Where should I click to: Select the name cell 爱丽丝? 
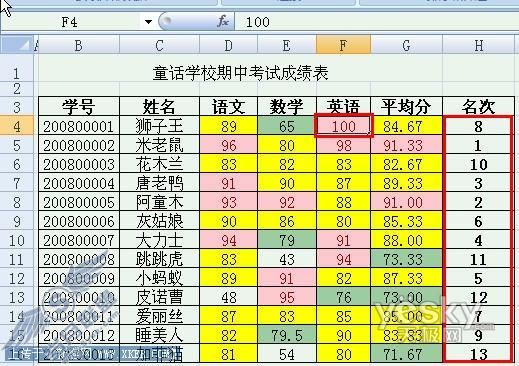(159, 316)
